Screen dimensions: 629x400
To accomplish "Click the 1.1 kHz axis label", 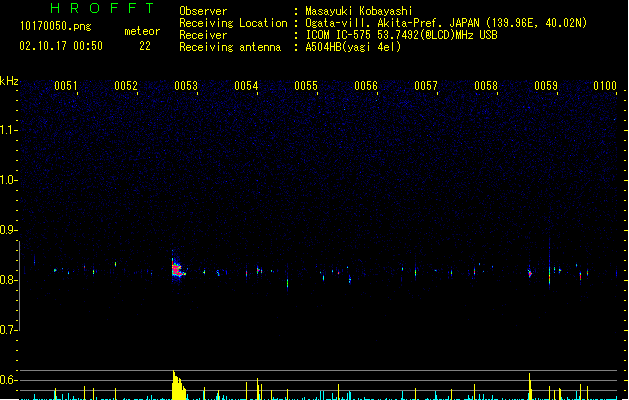I will [8, 130].
